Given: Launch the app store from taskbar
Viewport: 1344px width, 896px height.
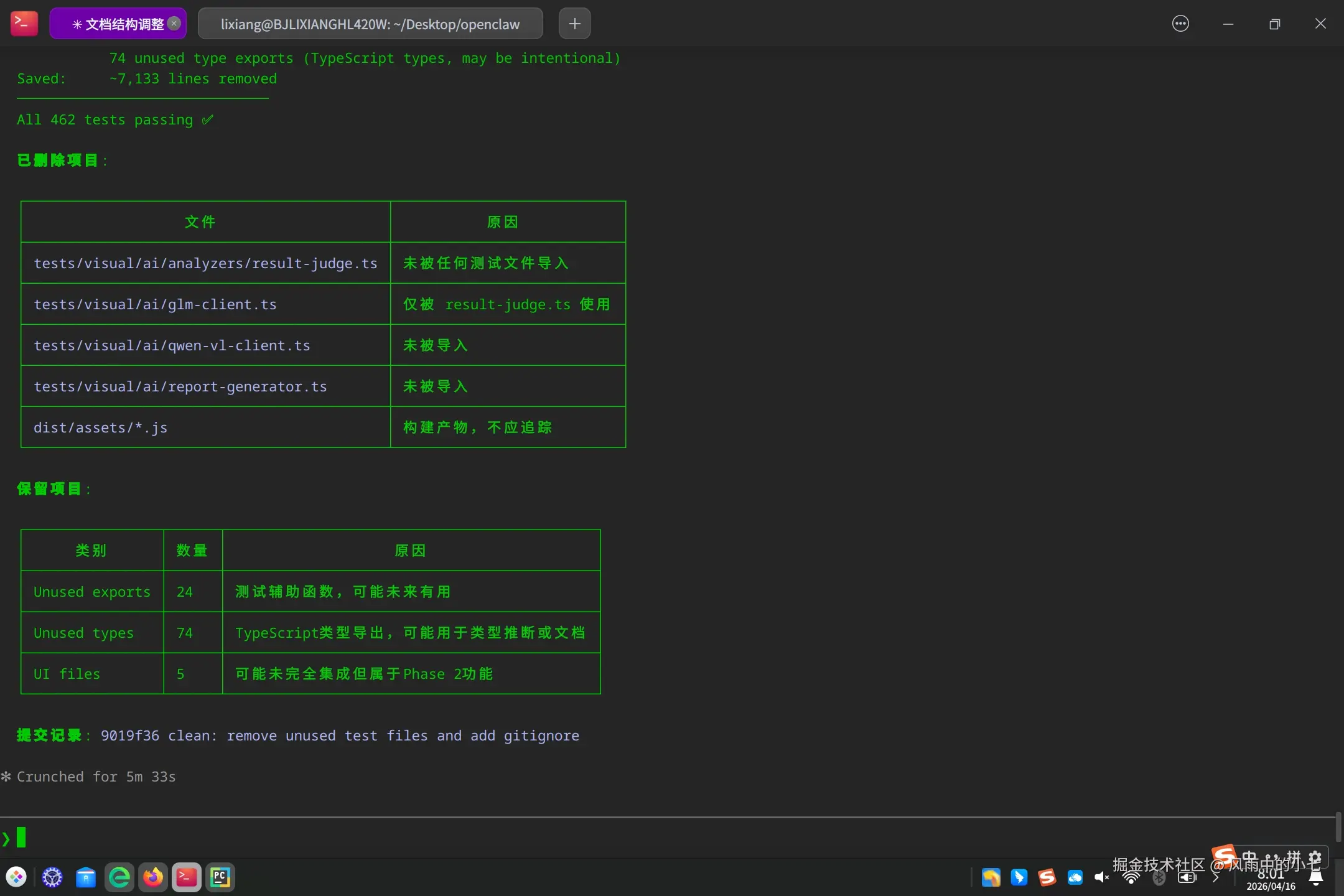Looking at the screenshot, I should pos(86,877).
